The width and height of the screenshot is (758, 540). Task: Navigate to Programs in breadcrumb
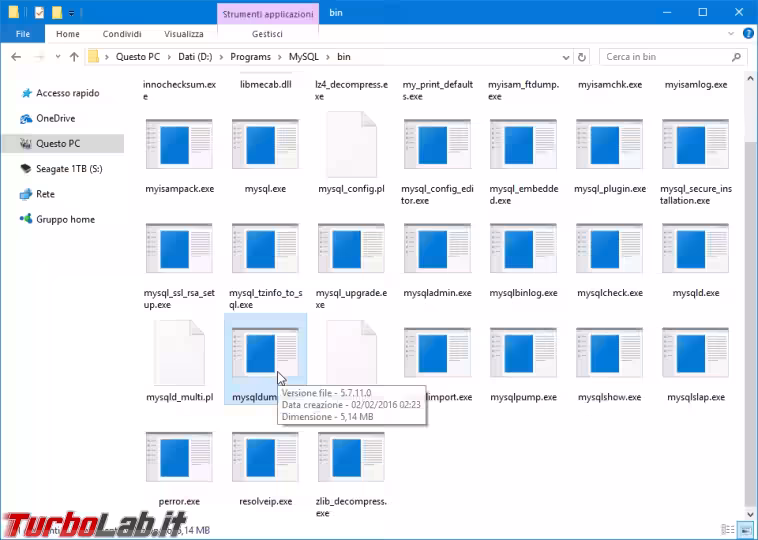(x=250, y=57)
